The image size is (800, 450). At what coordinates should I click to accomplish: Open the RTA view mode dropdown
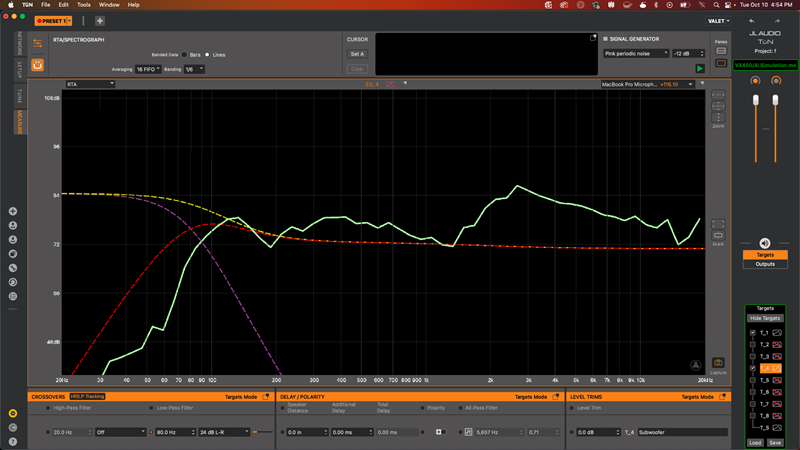(x=90, y=84)
